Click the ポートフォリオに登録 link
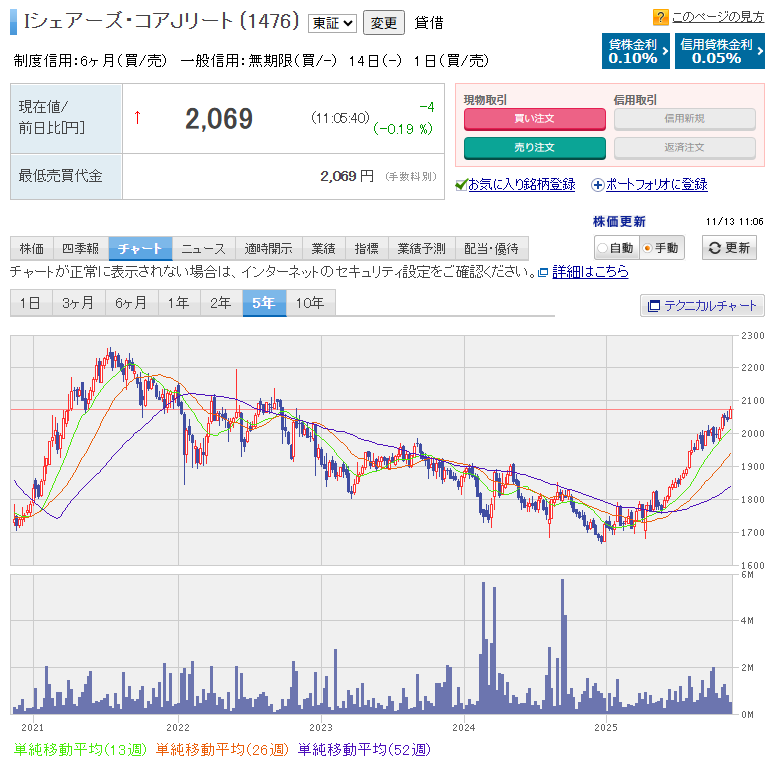772x762 pixels. [x=657, y=185]
